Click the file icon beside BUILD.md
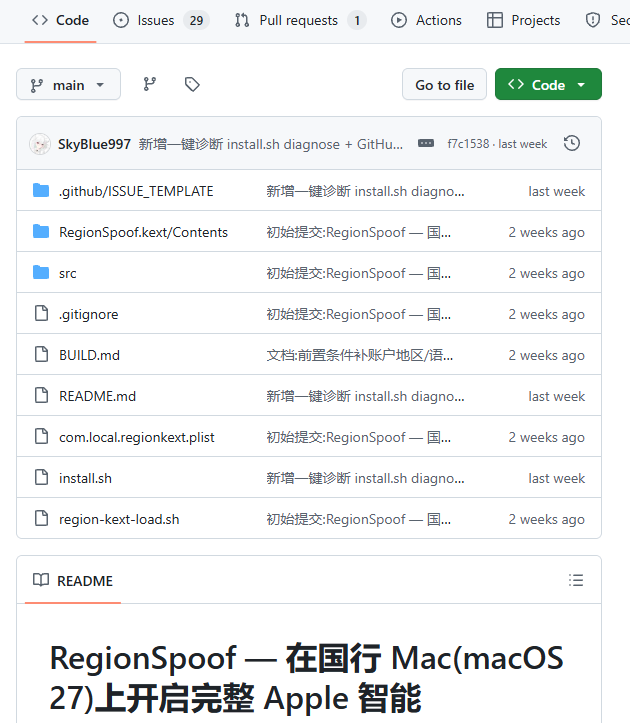The image size is (630, 723). pyautogui.click(x=42, y=354)
